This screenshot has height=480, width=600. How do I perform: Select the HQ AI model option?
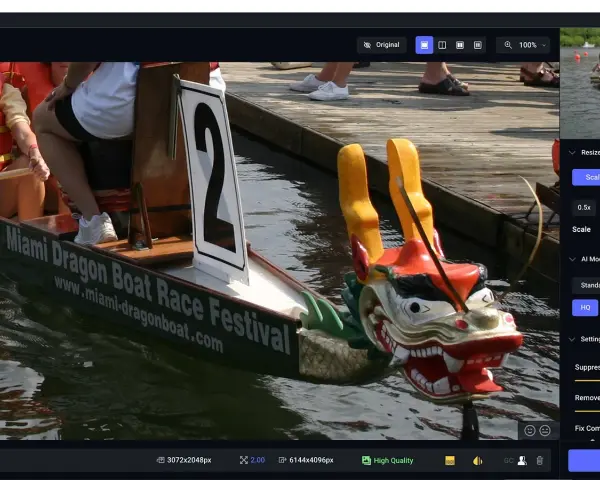(x=585, y=308)
